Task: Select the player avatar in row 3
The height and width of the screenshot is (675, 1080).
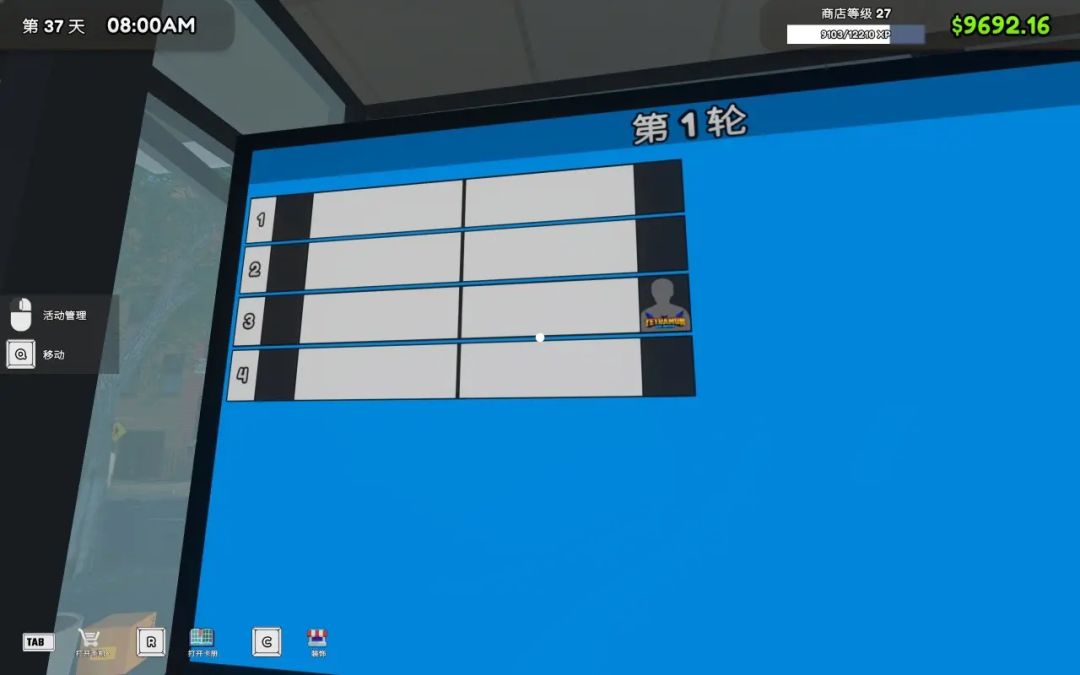Action: pos(664,305)
